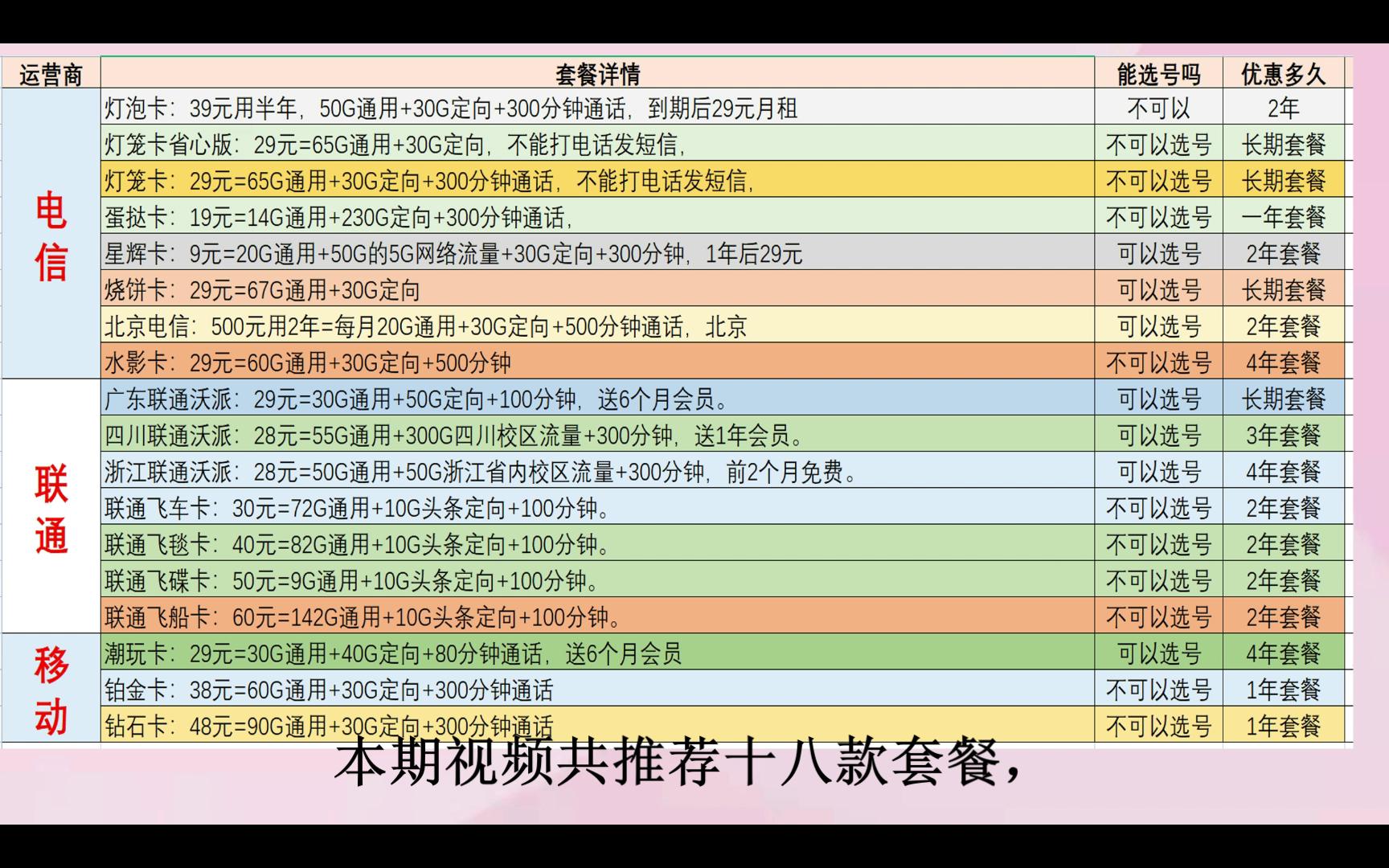
Task: Select the 联通飞毯卡 40元 row
Action: [x=597, y=544]
